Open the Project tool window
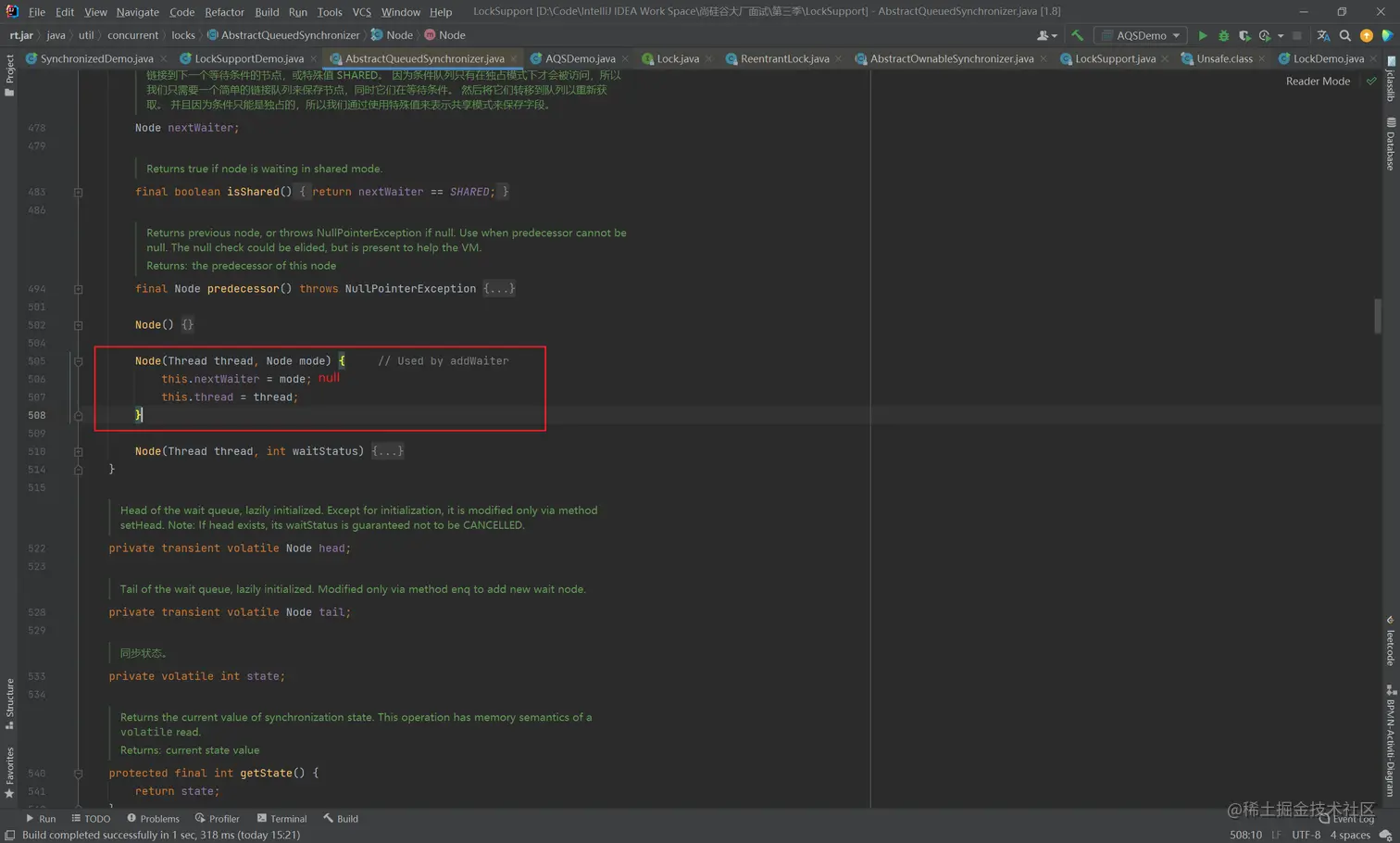This screenshot has height=843, width=1400. tap(9, 75)
